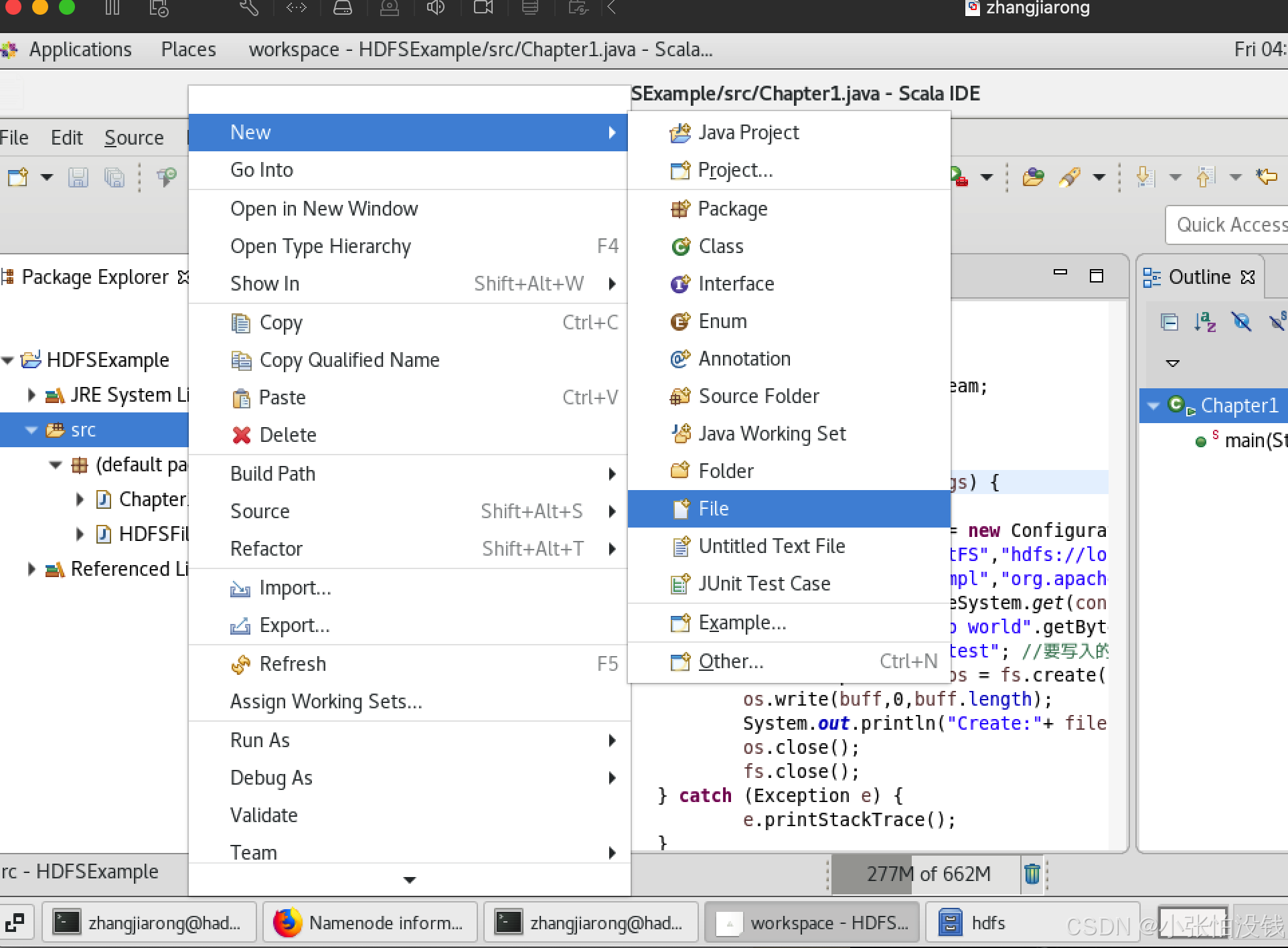Create a new Class
The height and width of the screenshot is (948, 1288).
tap(720, 246)
